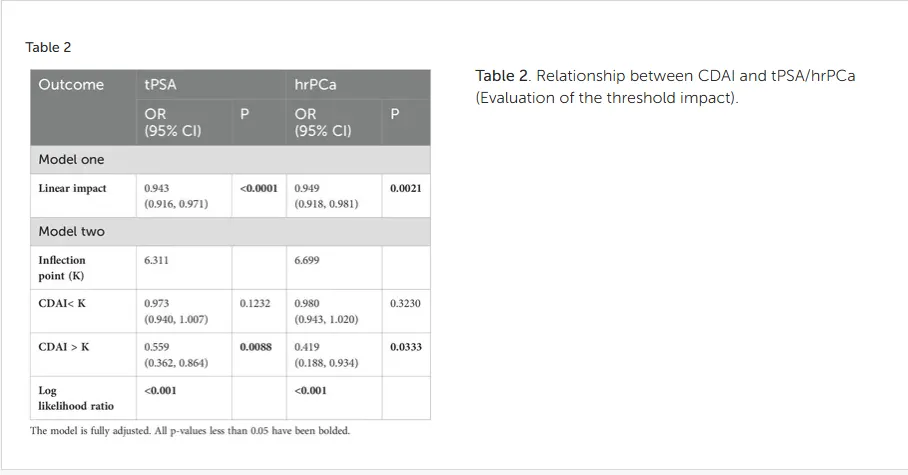Viewport: 908px width, 475px height.
Task: Click the tPSA column header
Action: (160, 85)
